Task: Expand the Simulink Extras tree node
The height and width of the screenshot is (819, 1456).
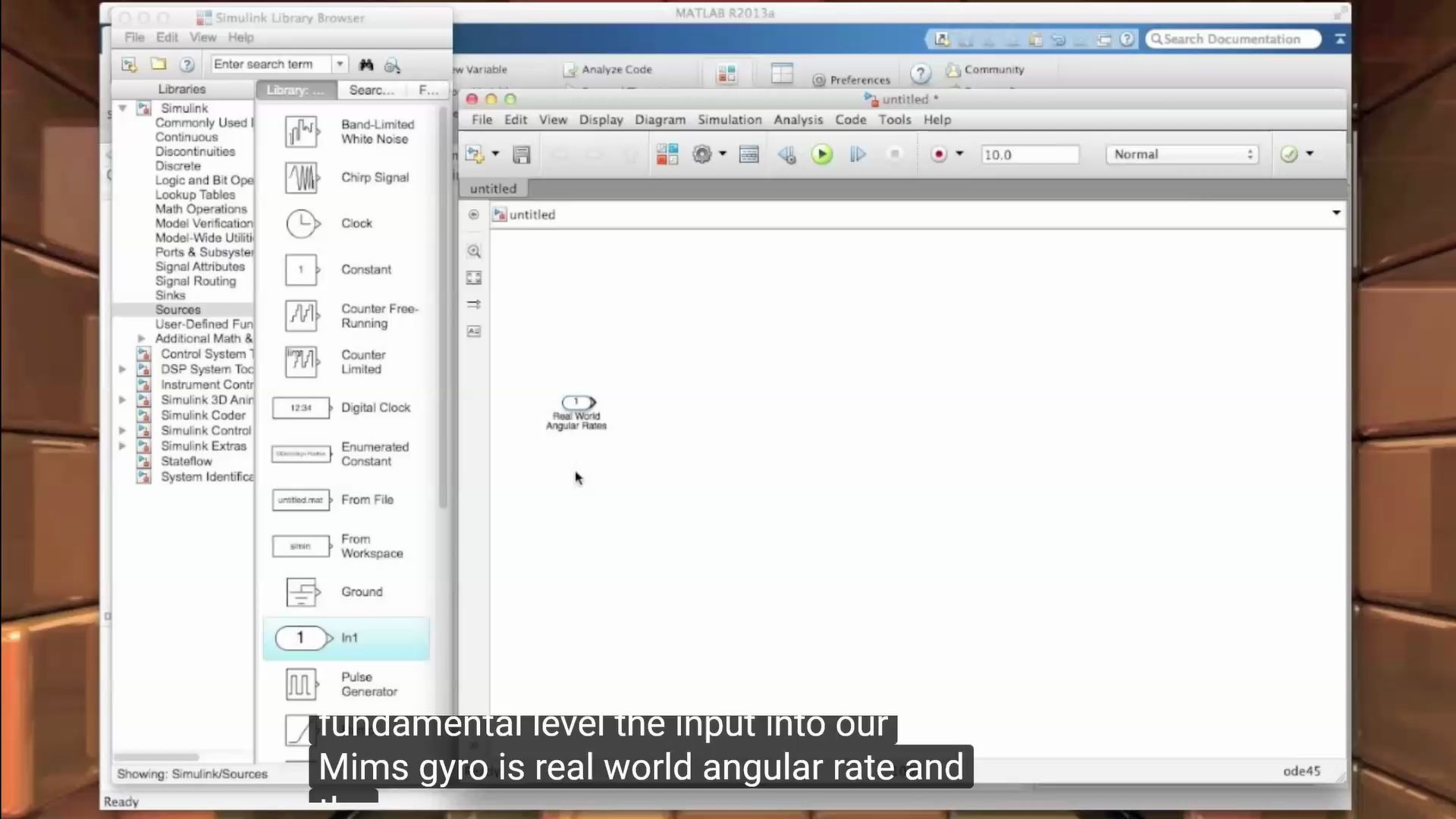Action: tap(122, 446)
